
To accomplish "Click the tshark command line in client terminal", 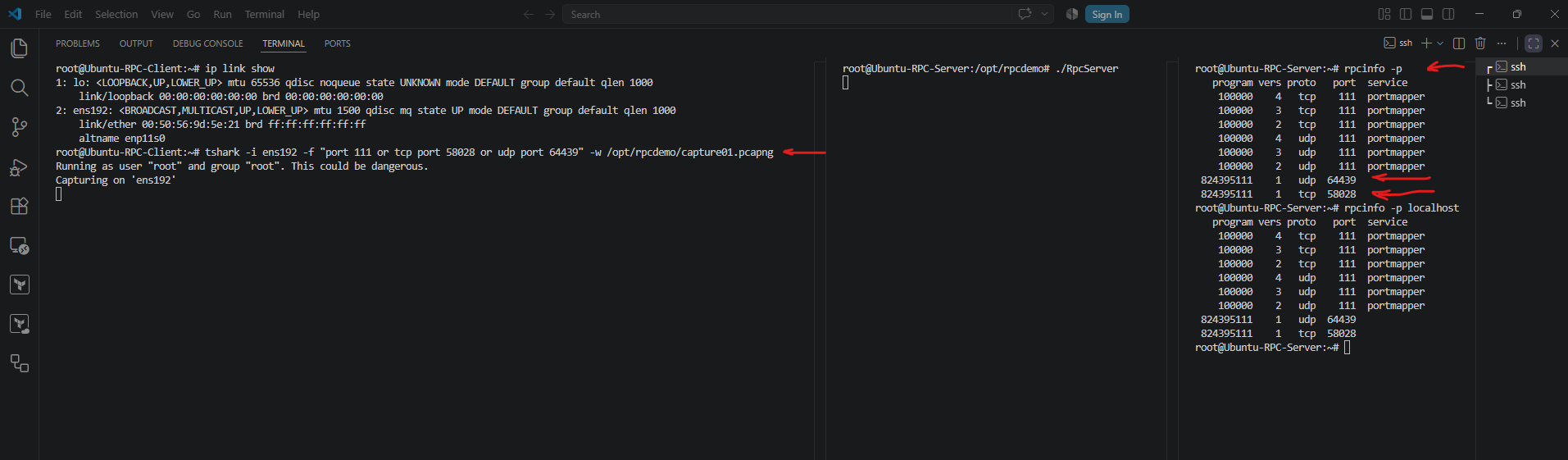I will (x=415, y=152).
